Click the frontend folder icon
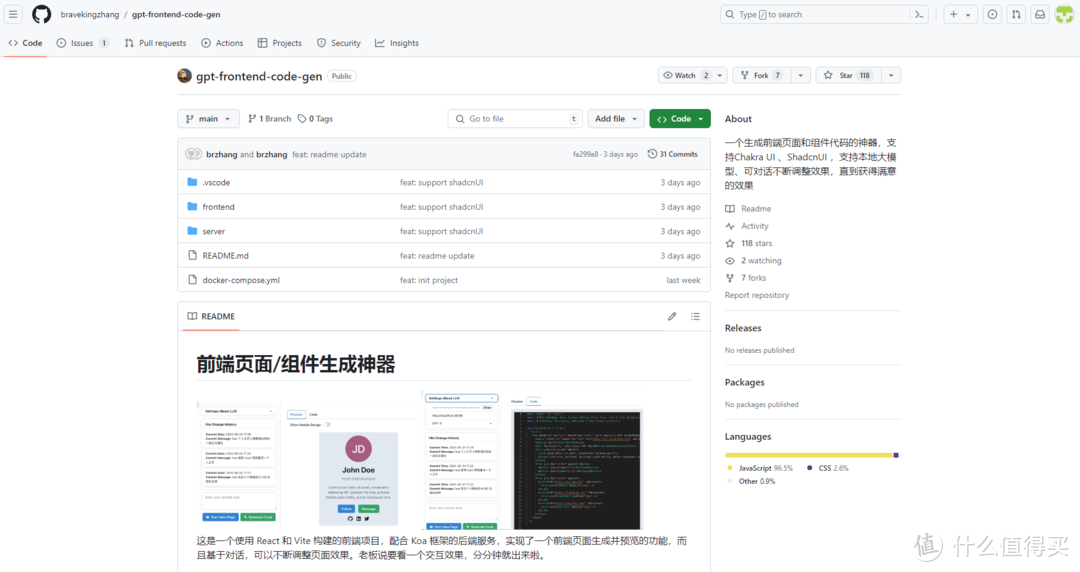1080x572 pixels. 192,207
